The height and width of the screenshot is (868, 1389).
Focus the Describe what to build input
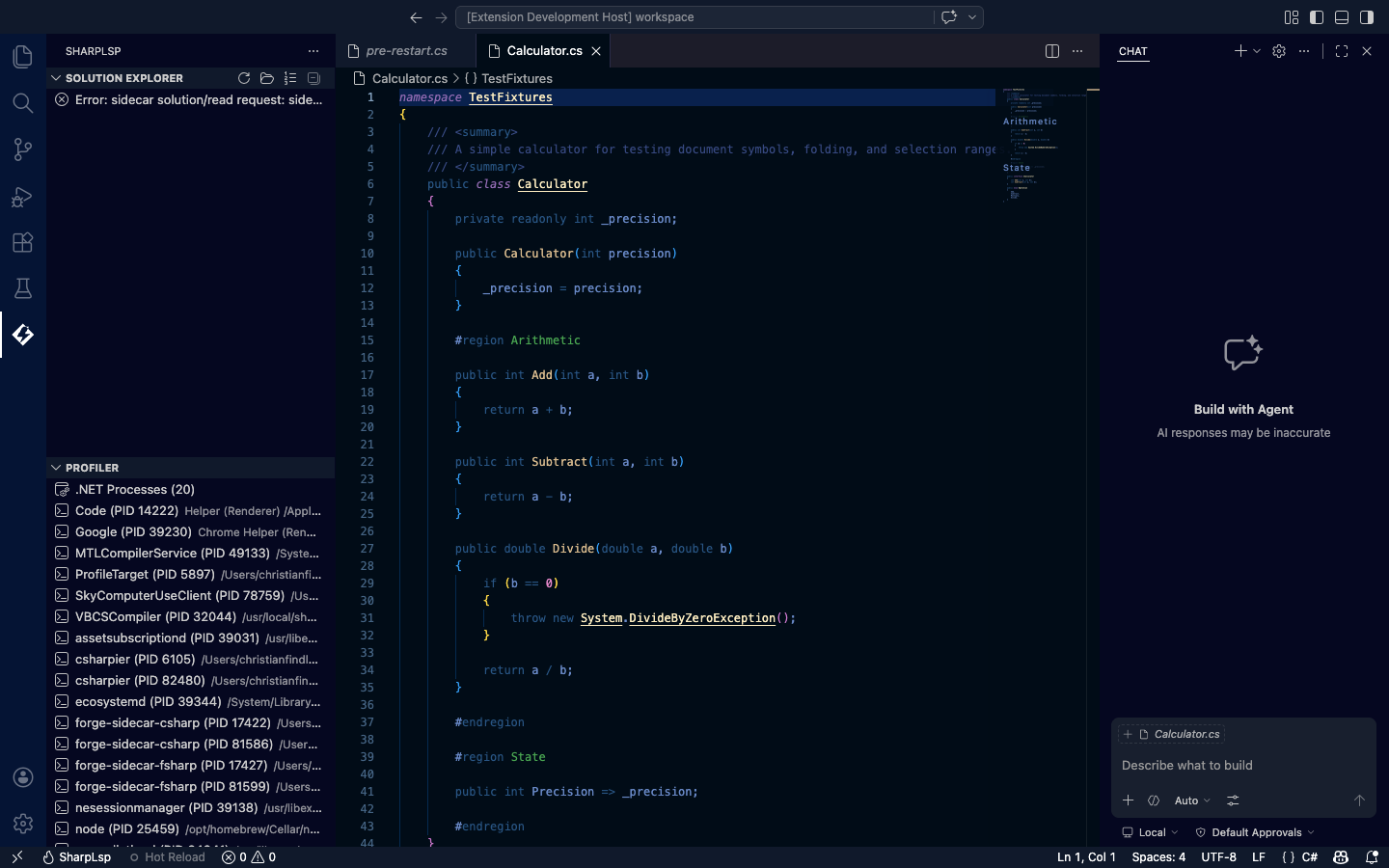click(x=1243, y=765)
